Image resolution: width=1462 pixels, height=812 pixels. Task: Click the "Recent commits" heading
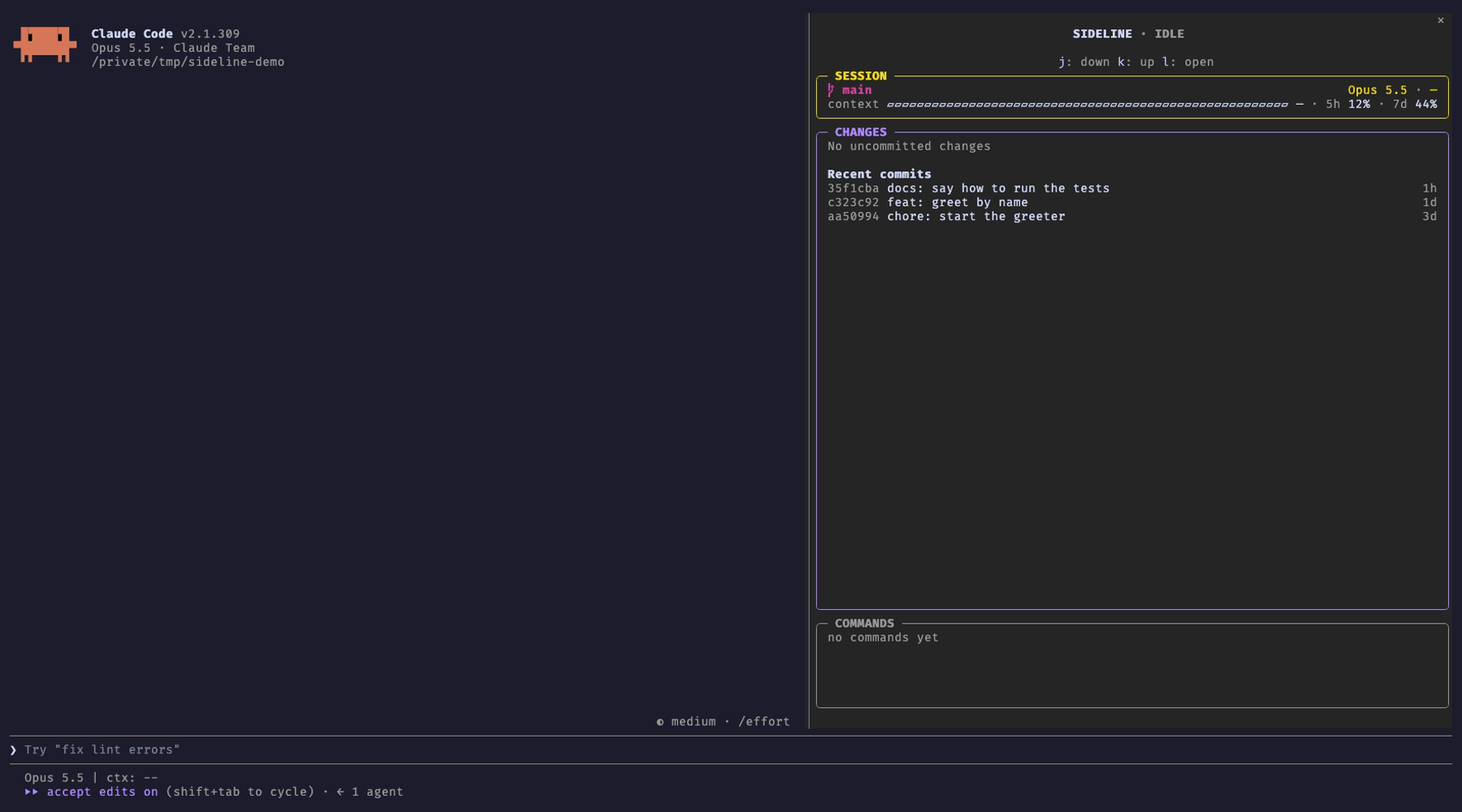(x=879, y=175)
